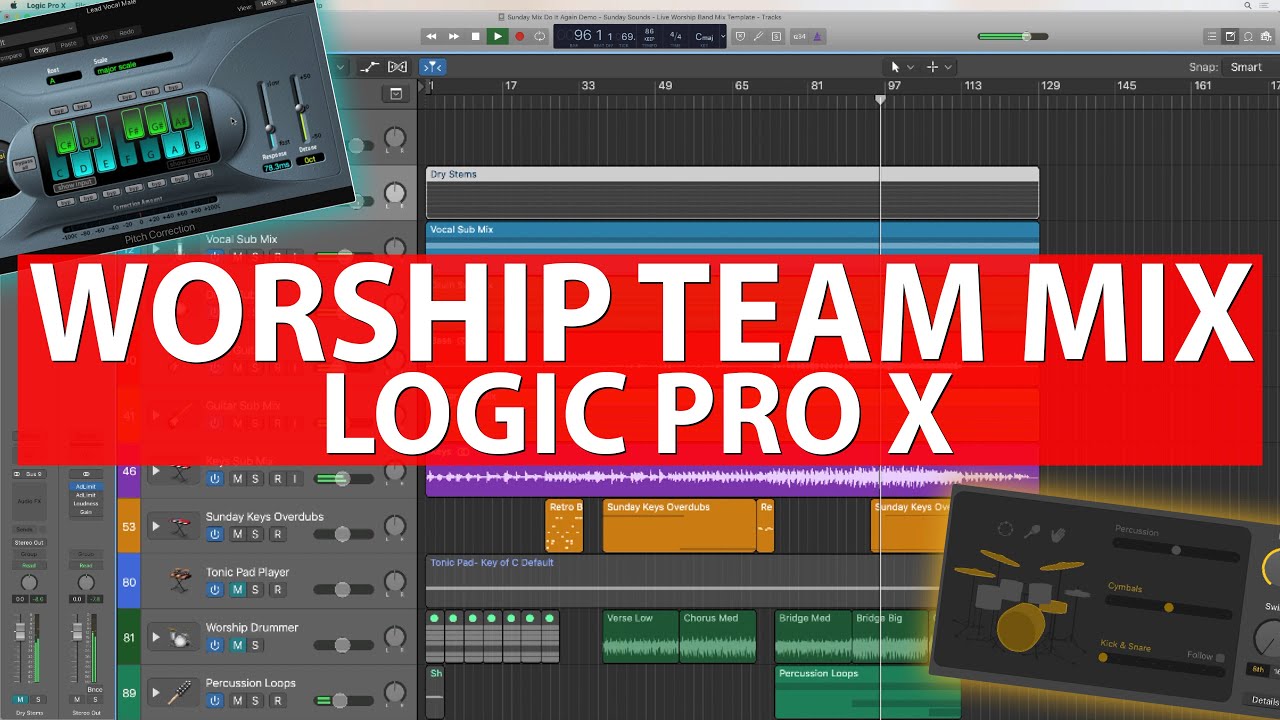Toggle count-in 1234 button

[x=799, y=37]
